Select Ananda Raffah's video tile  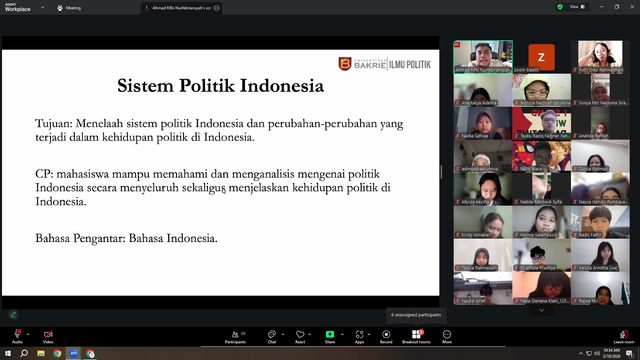tap(600, 123)
